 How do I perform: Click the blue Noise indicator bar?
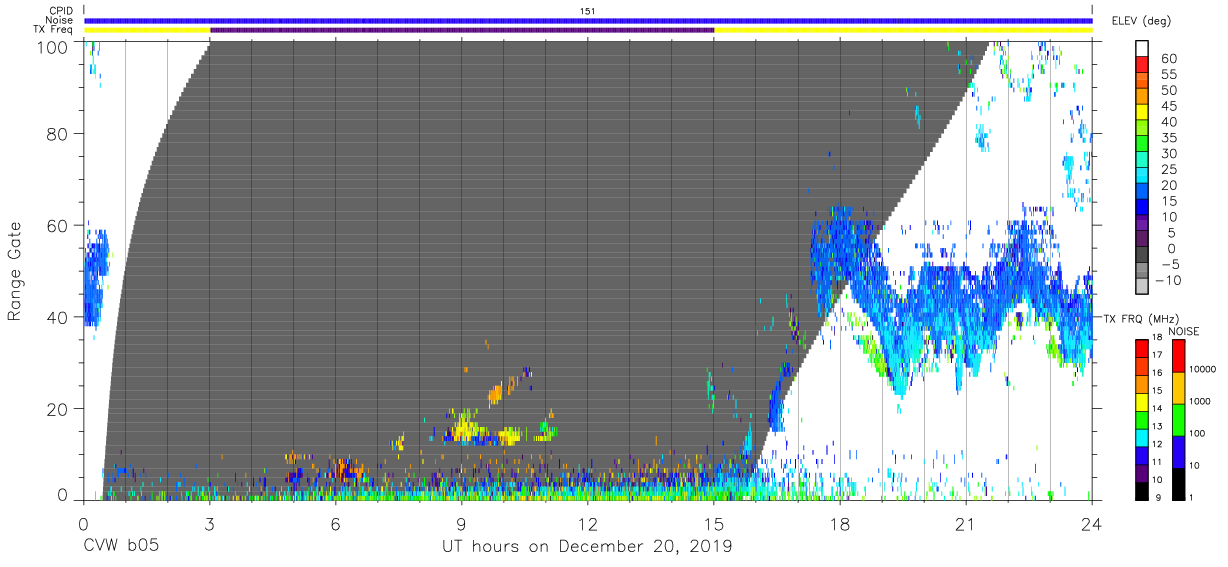(x=588, y=20)
